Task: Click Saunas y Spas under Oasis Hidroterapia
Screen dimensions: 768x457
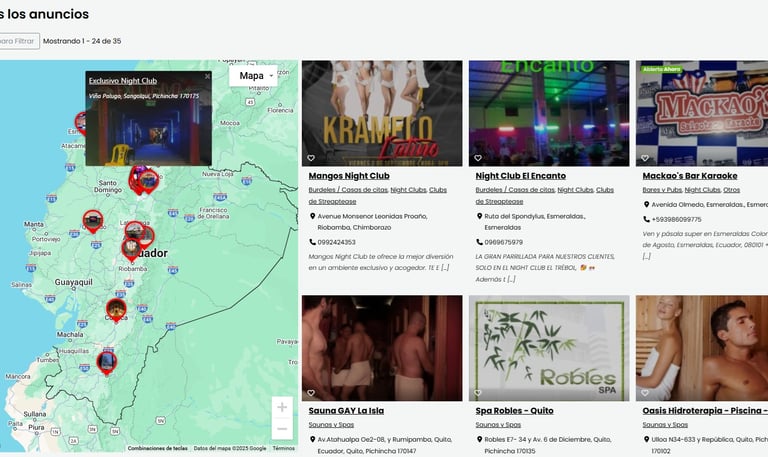Action: click(665, 425)
